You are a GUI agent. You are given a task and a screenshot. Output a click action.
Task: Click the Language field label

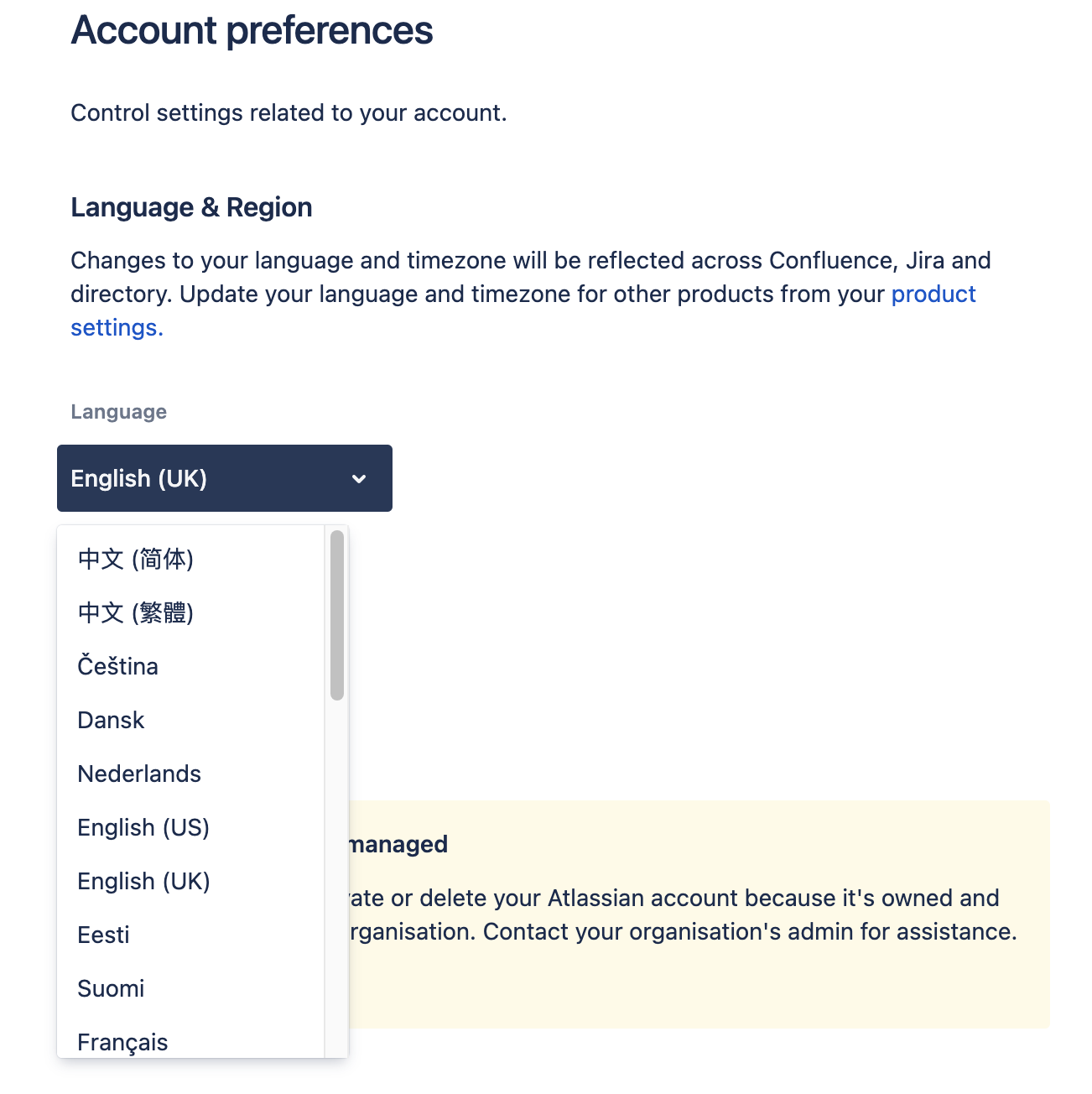[x=118, y=412]
